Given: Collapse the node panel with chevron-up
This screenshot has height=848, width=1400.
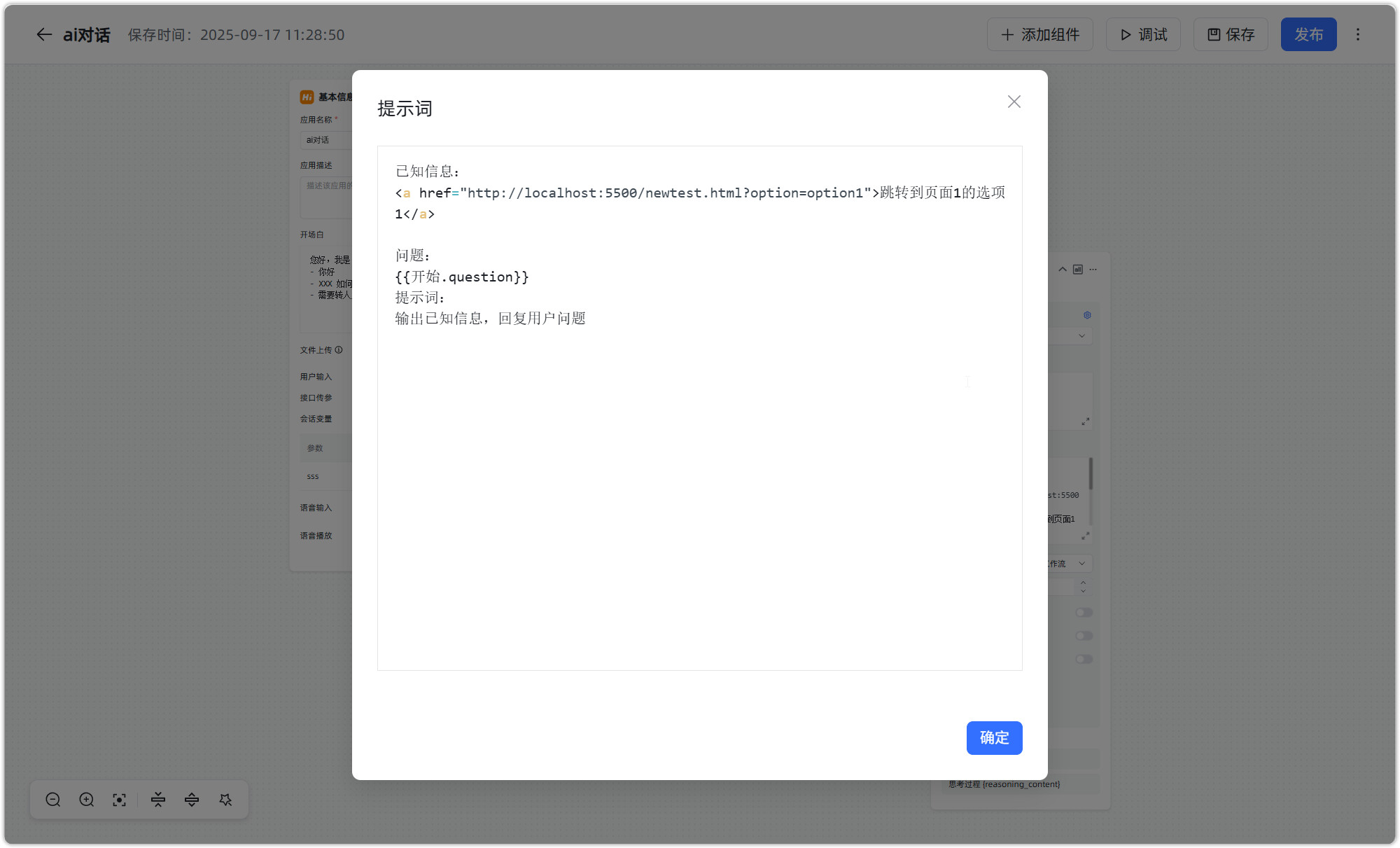Looking at the screenshot, I should pyautogui.click(x=1063, y=270).
